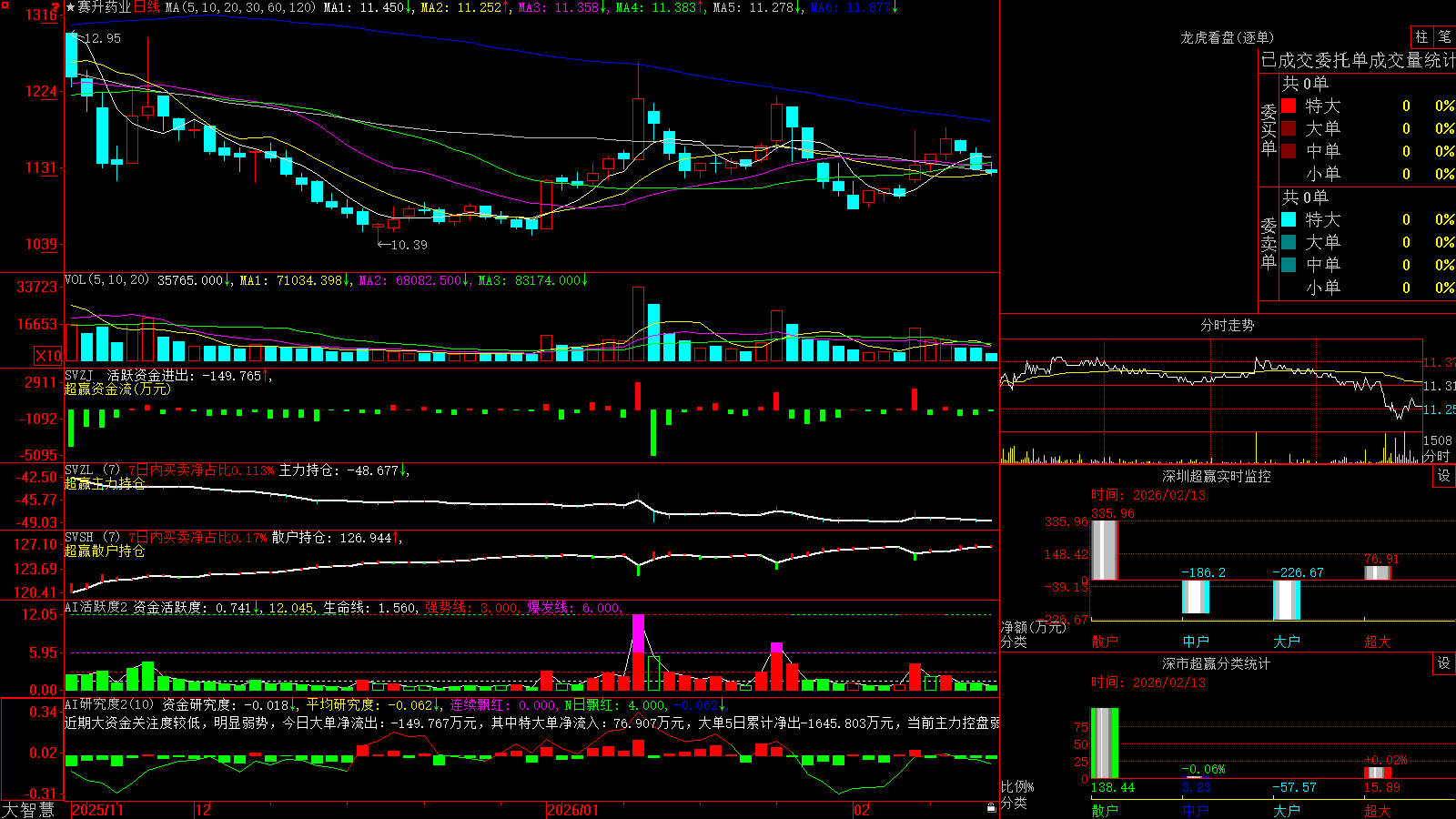Click the 分时走势 panel title
Image resolution: width=1456 pixels, height=819 pixels.
pos(1227,325)
